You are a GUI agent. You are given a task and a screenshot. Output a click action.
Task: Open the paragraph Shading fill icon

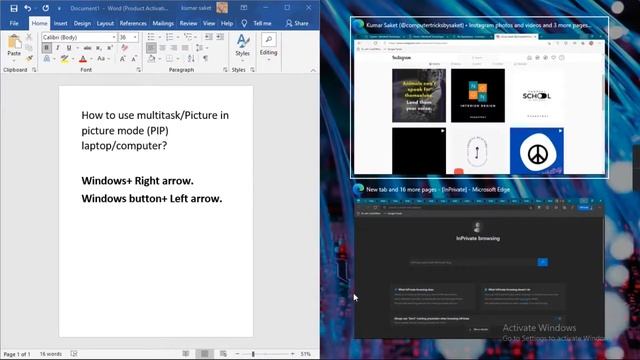151,59
